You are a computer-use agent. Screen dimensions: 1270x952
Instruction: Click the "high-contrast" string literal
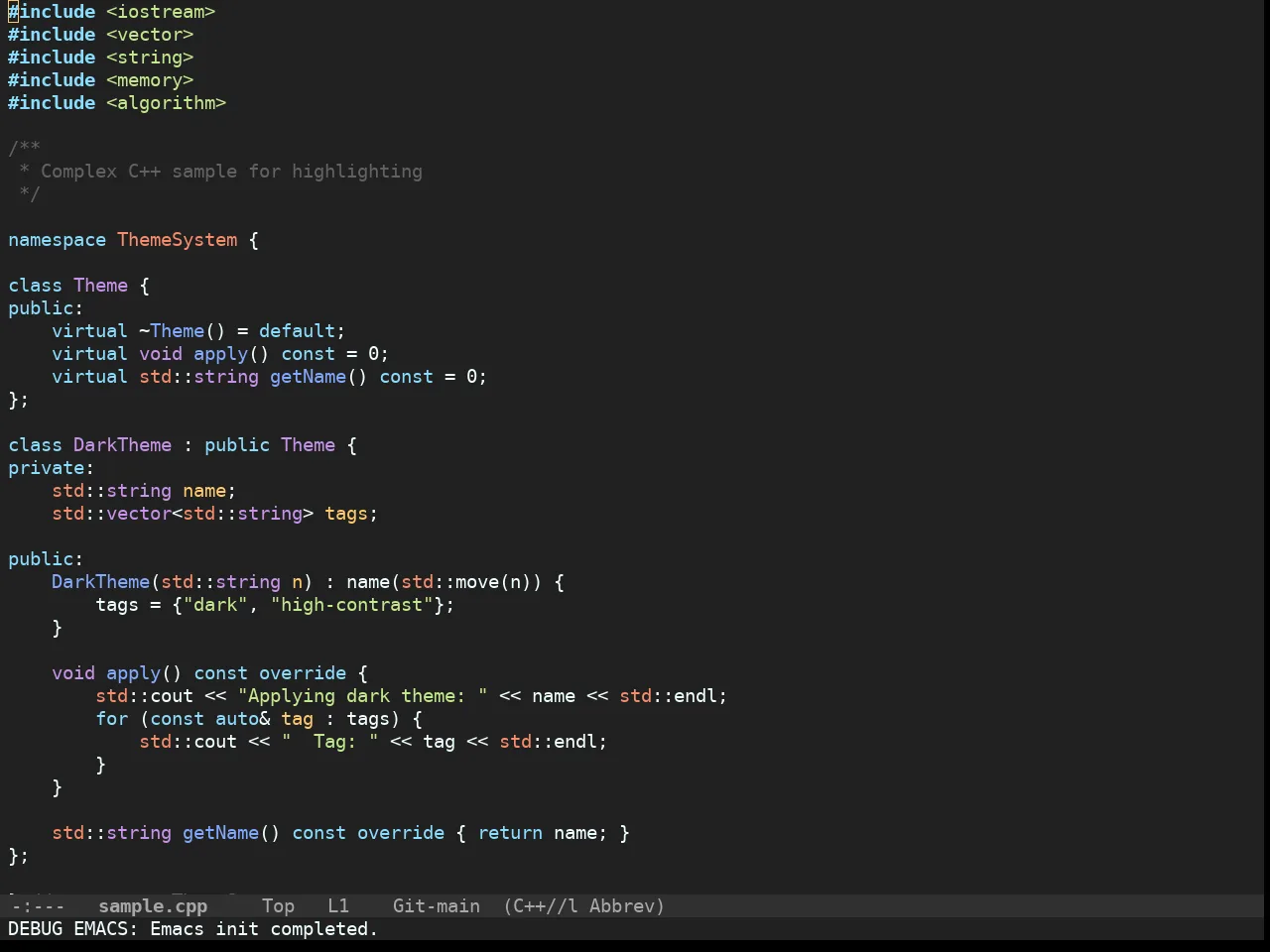(x=352, y=605)
